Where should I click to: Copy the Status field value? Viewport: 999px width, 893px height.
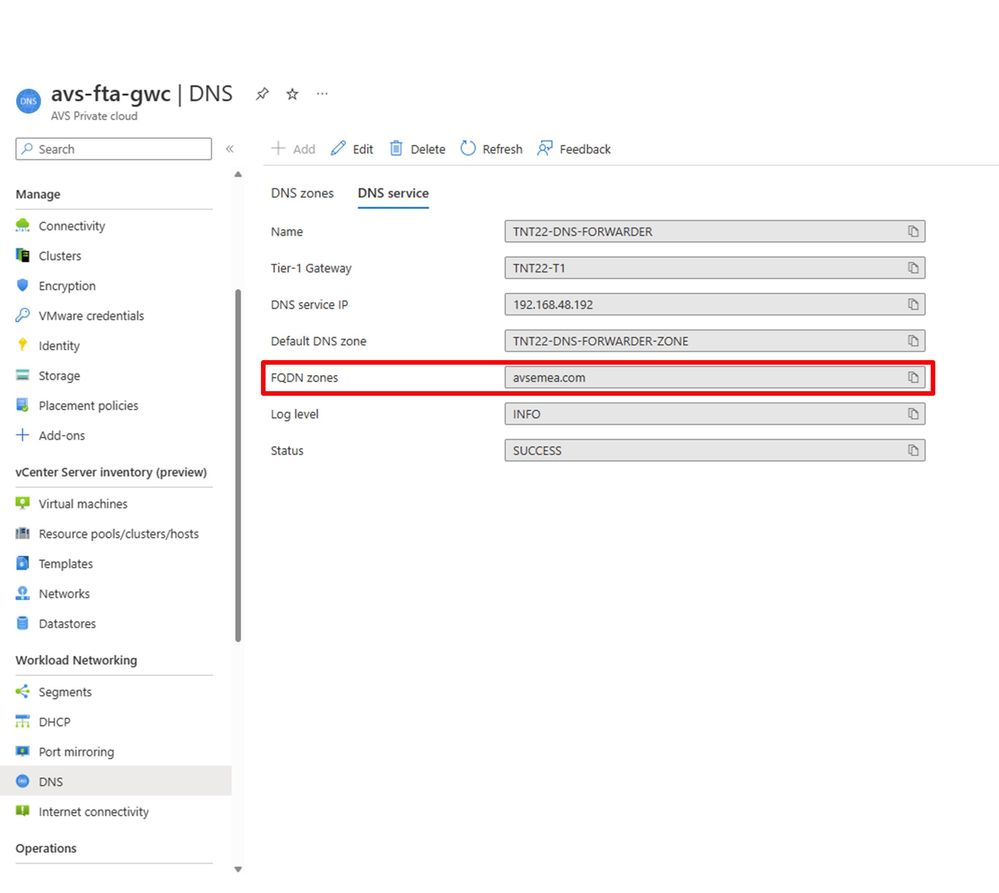[912, 451]
